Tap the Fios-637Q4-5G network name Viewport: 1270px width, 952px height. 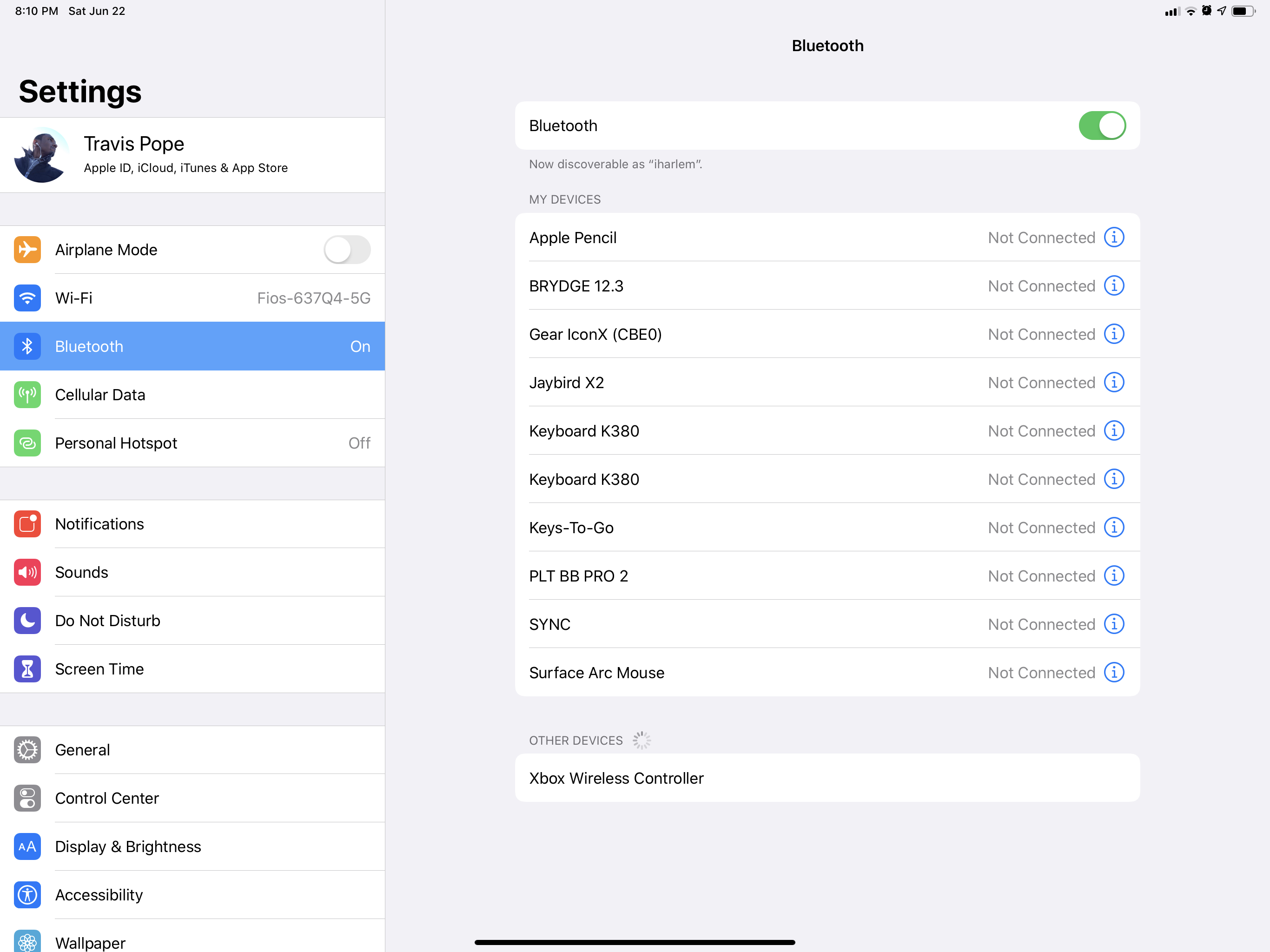pyautogui.click(x=313, y=298)
